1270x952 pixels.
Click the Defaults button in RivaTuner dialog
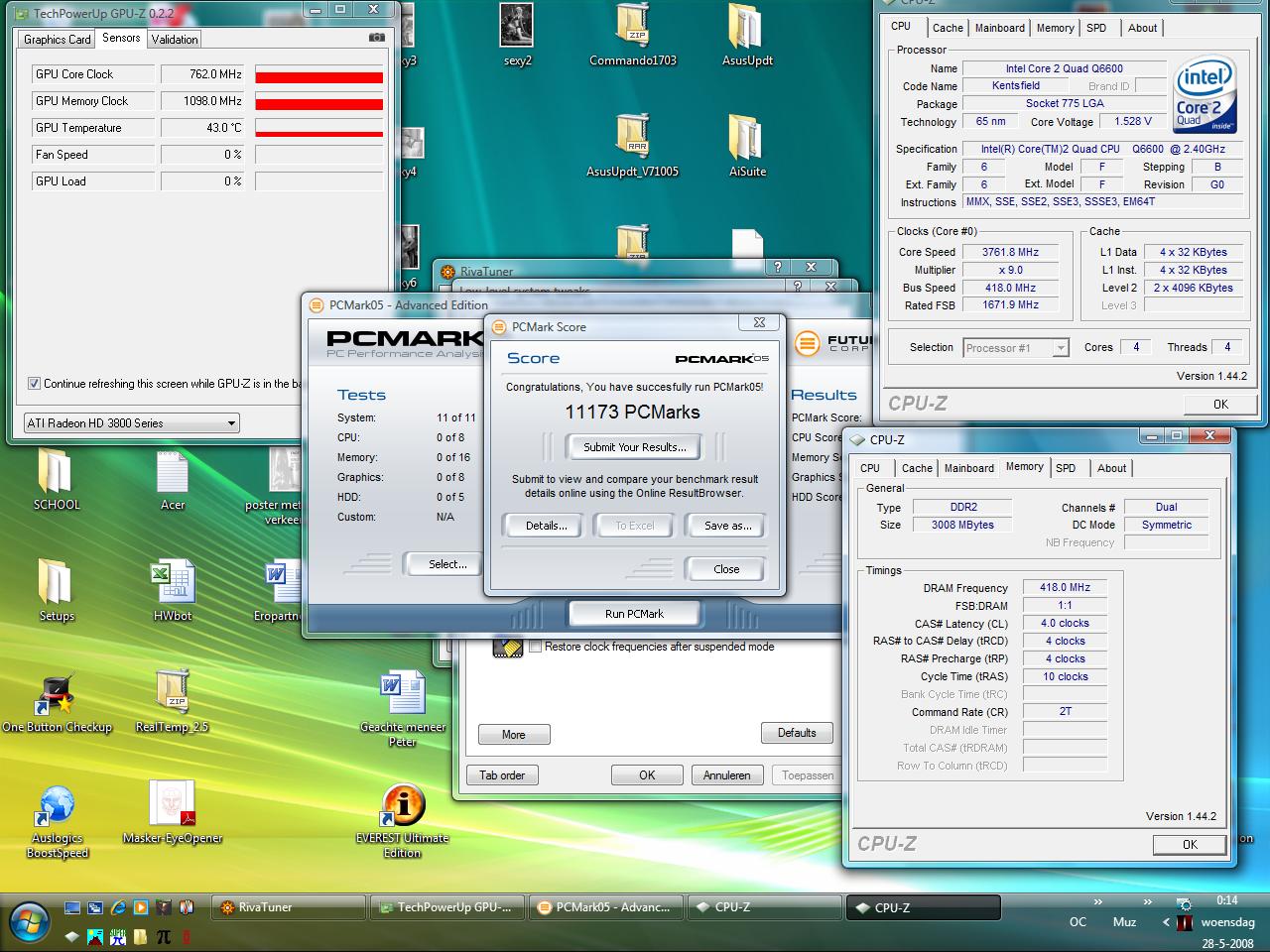pyautogui.click(x=797, y=733)
